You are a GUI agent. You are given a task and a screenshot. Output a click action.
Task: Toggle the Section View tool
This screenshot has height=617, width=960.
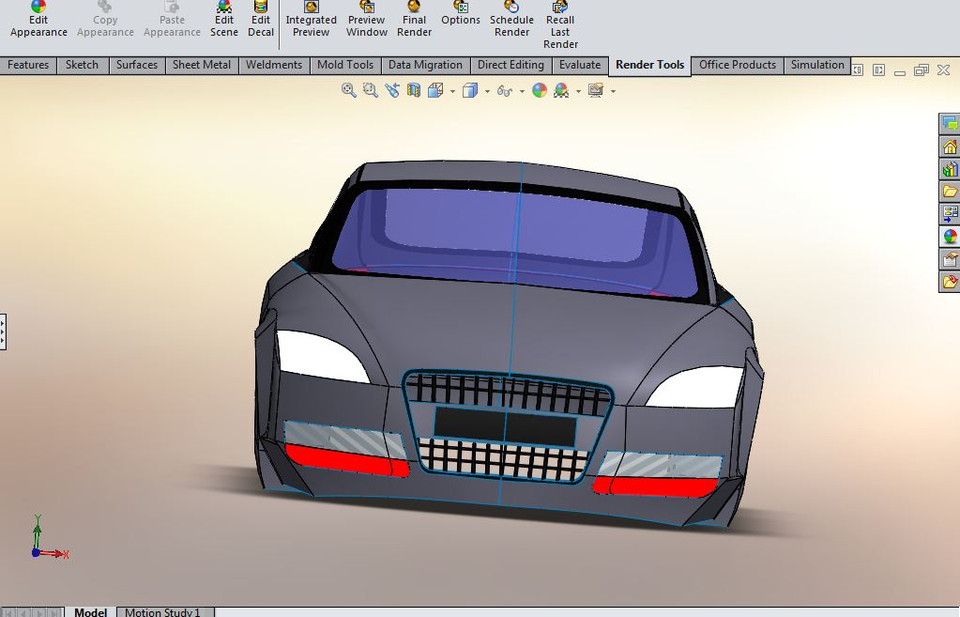pyautogui.click(x=414, y=91)
